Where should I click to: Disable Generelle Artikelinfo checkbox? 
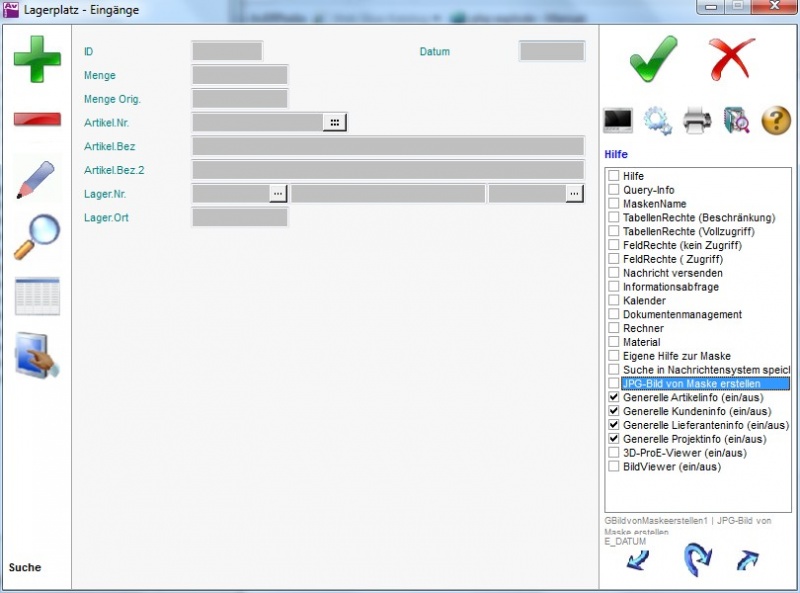(x=614, y=397)
